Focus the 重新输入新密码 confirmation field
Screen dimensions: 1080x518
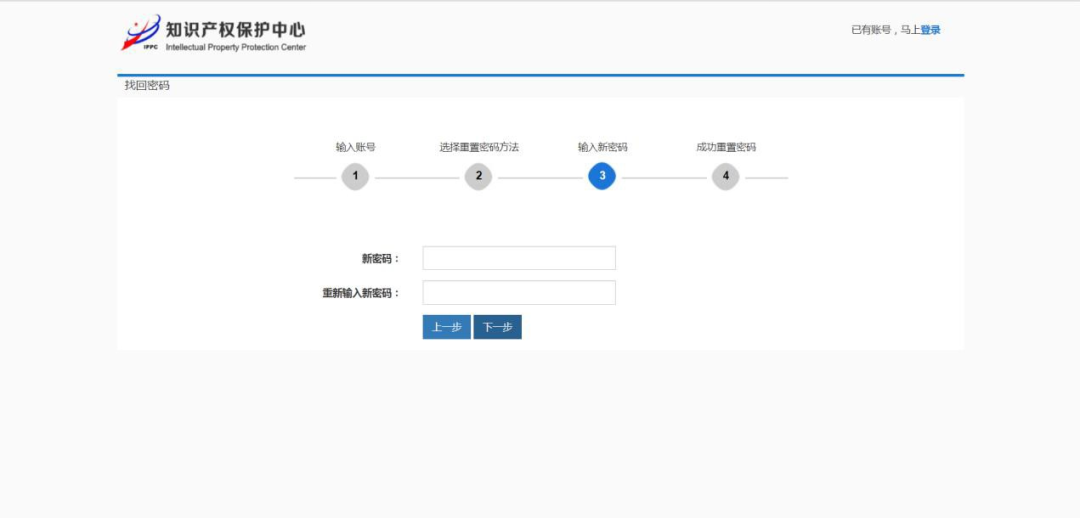point(519,293)
